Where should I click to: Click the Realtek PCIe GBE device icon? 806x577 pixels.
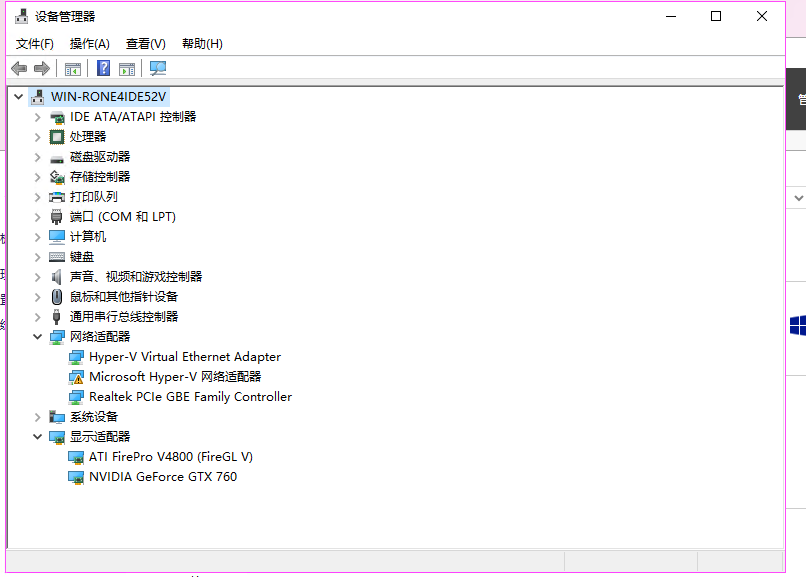[76, 397]
